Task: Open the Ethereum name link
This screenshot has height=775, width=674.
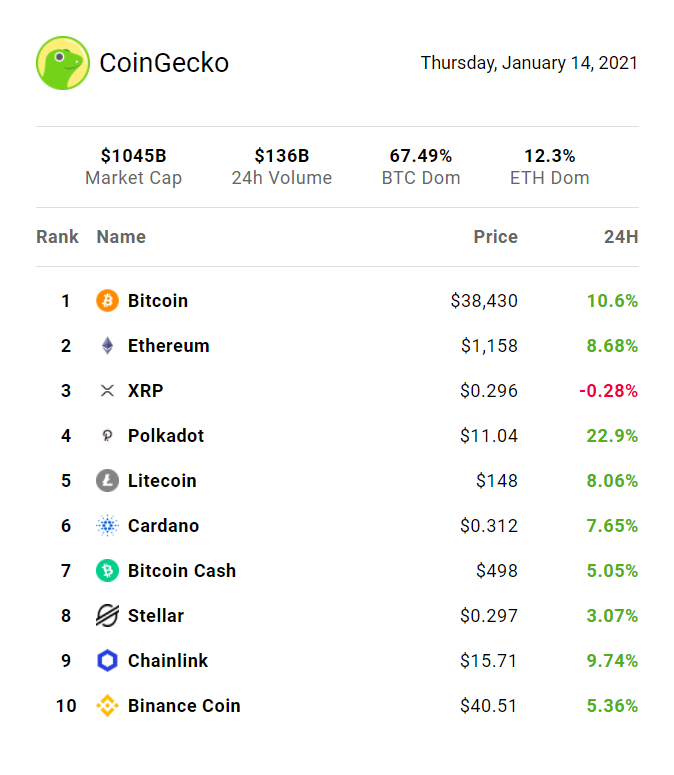Action: 169,346
